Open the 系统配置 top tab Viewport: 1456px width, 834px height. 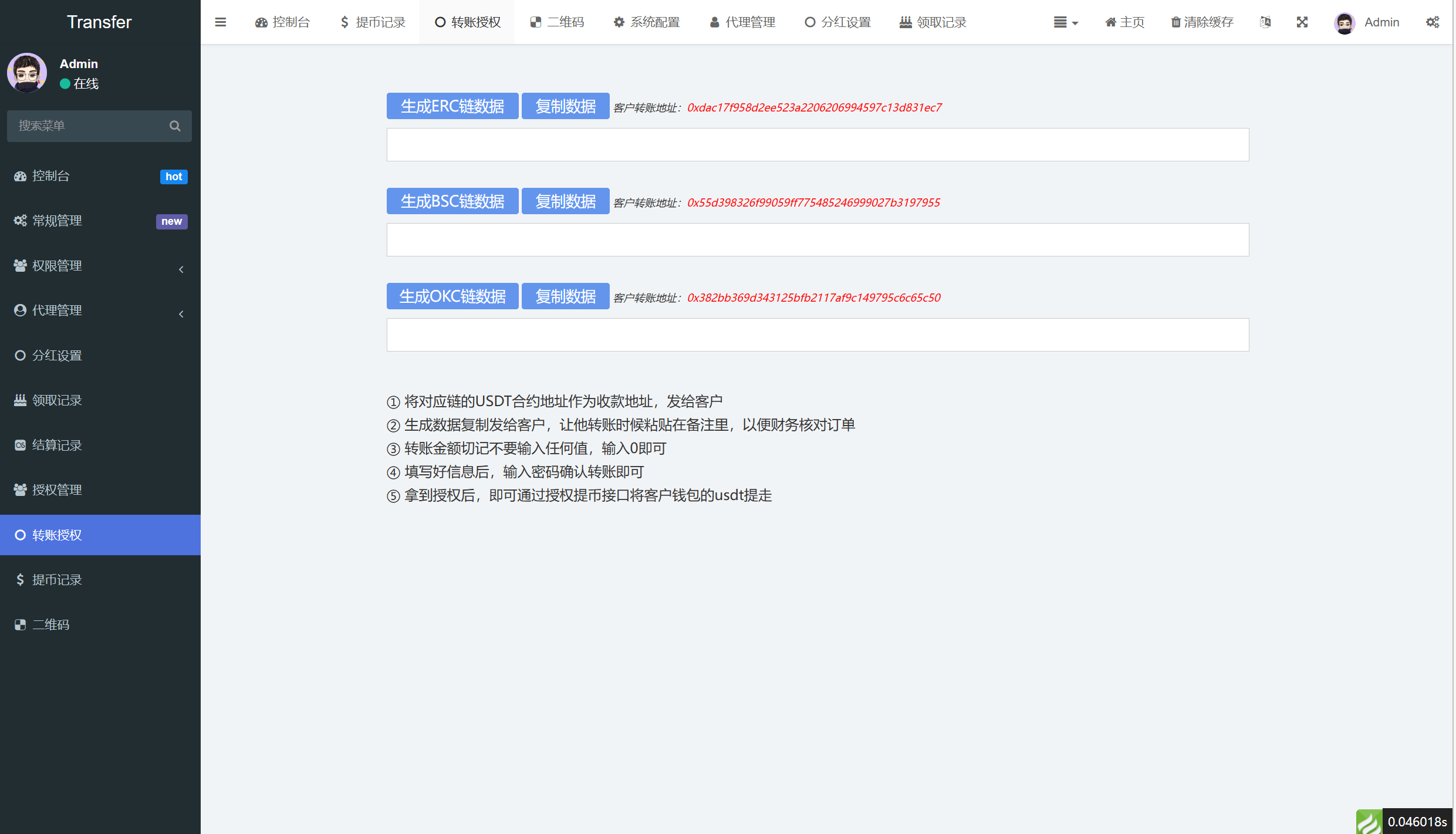click(x=647, y=22)
